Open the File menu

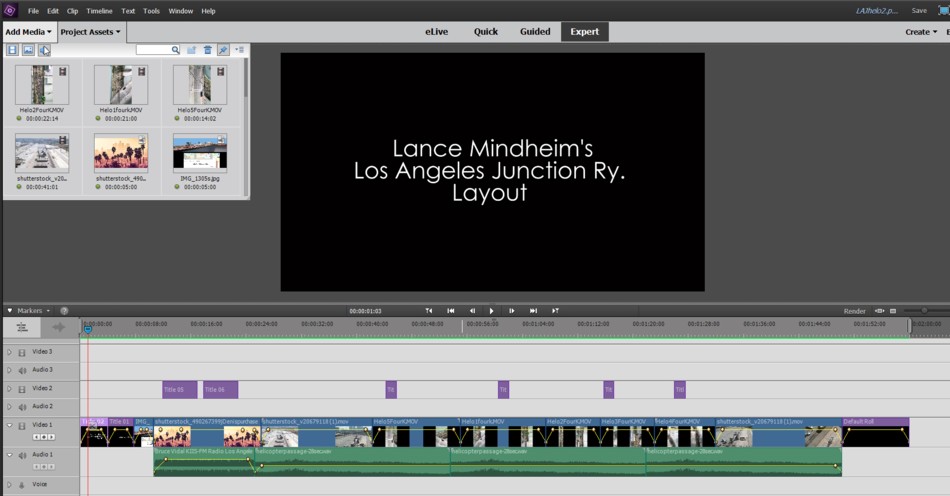point(33,11)
